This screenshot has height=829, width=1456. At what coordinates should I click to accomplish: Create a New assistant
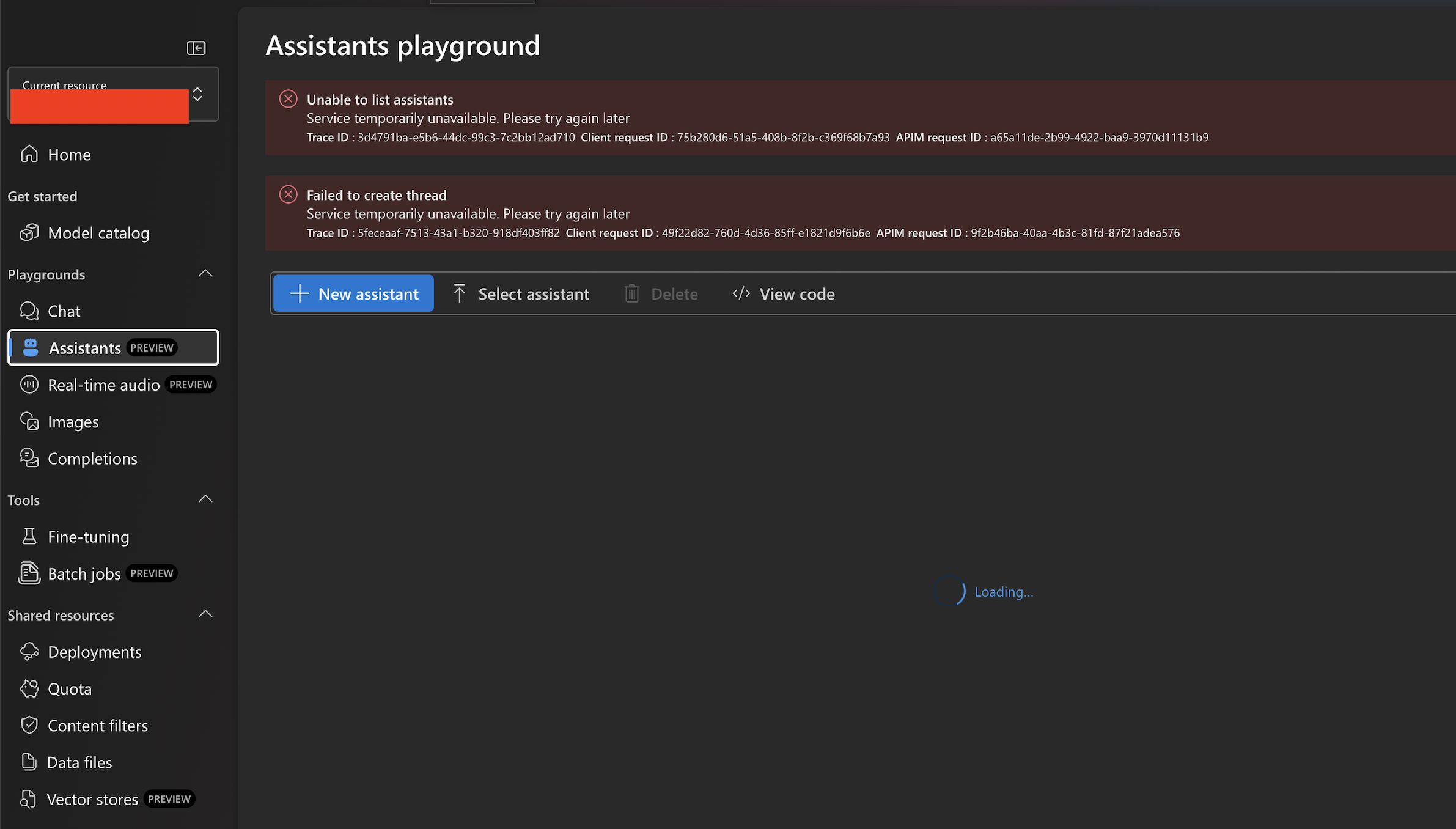pos(353,293)
